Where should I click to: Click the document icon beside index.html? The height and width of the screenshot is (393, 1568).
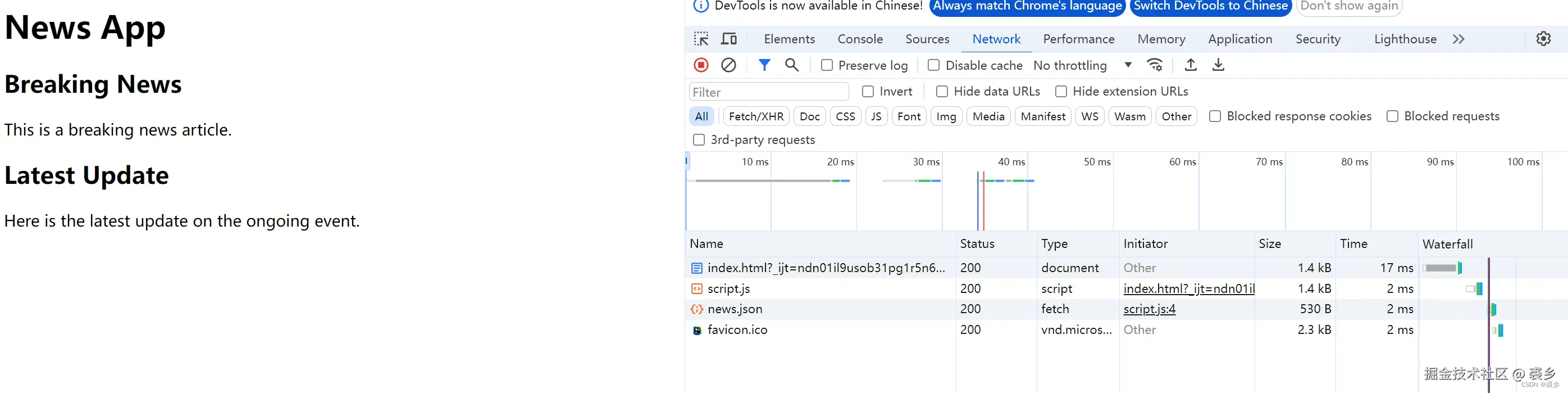697,268
